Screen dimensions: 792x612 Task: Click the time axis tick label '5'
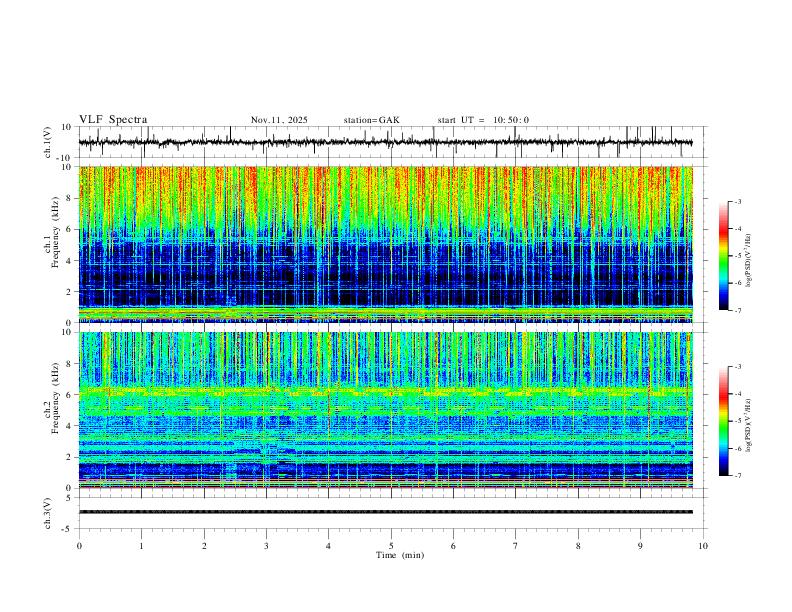point(391,546)
